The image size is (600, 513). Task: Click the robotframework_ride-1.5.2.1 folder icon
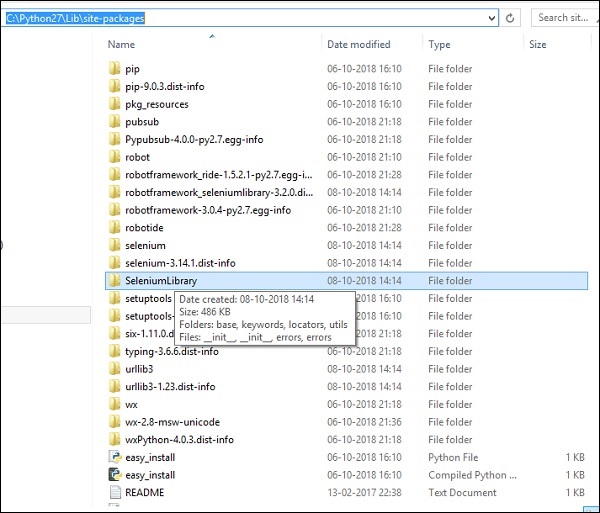[x=114, y=175]
